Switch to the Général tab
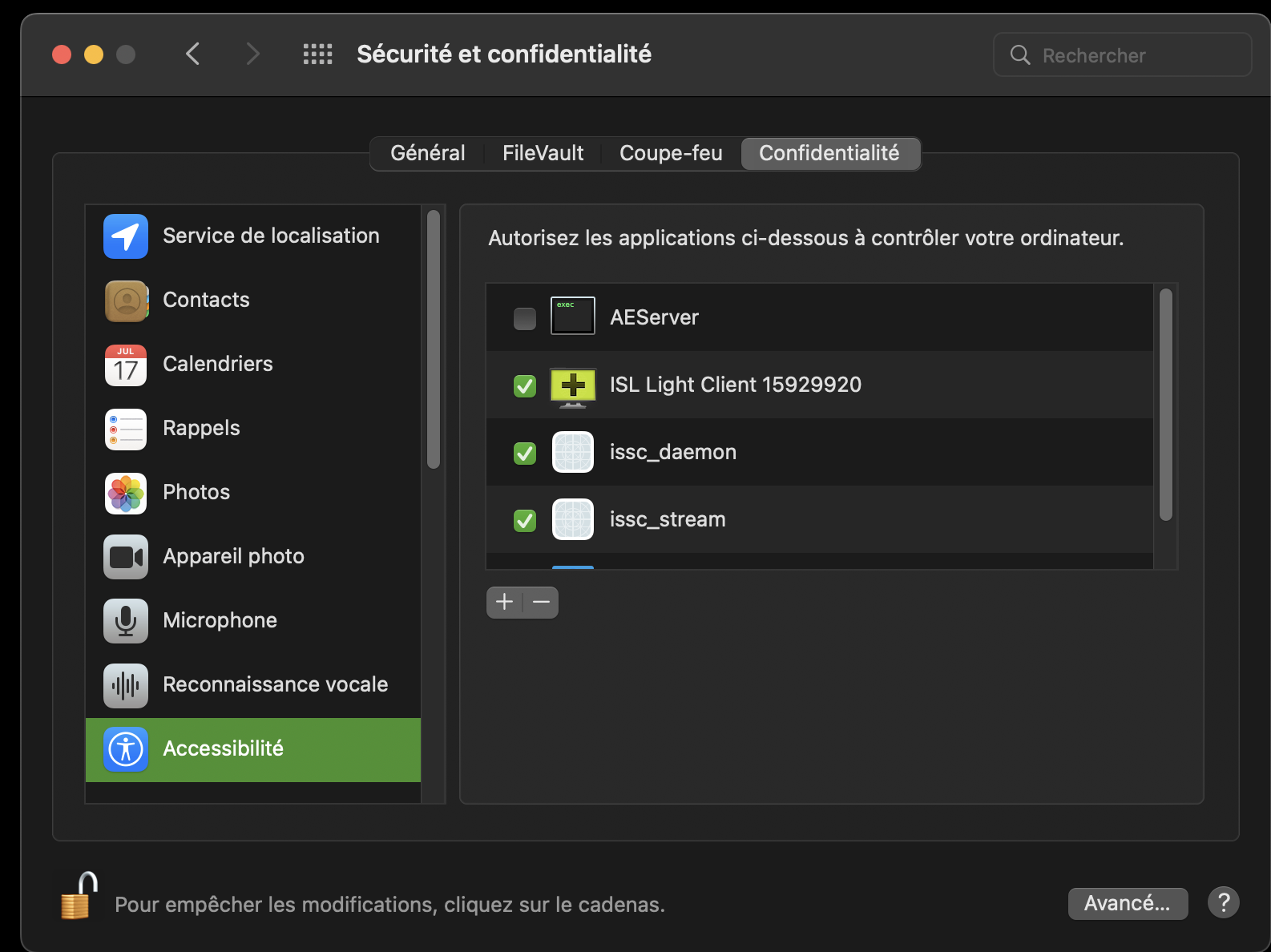 pos(428,153)
